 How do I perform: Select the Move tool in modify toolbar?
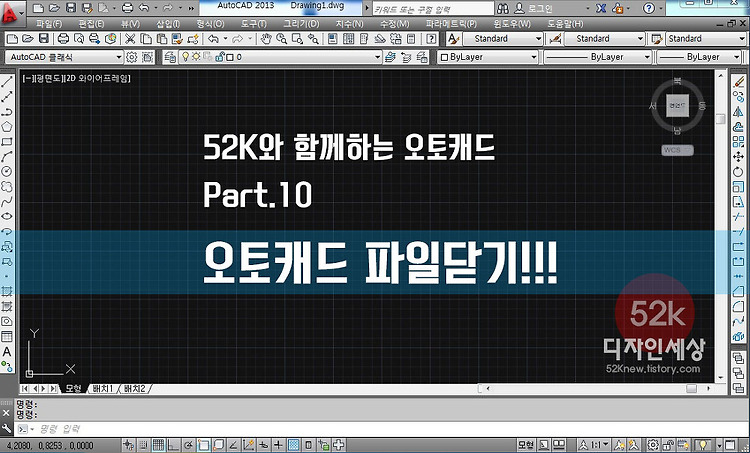(739, 156)
